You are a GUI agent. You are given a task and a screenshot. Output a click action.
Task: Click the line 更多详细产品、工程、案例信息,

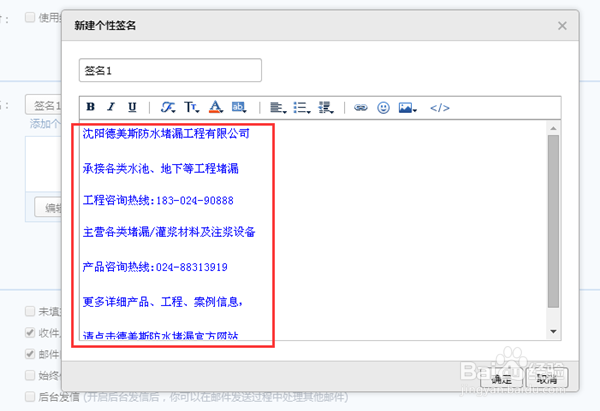(163, 302)
